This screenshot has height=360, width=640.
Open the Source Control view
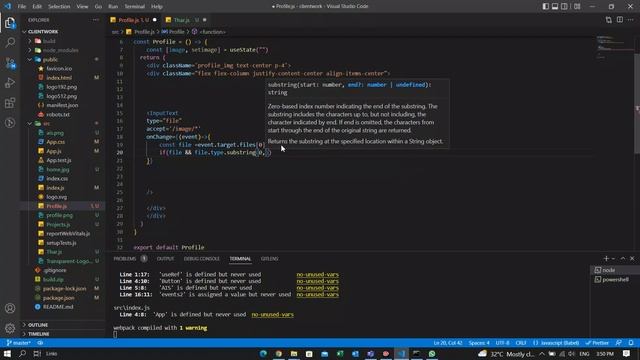10,63
